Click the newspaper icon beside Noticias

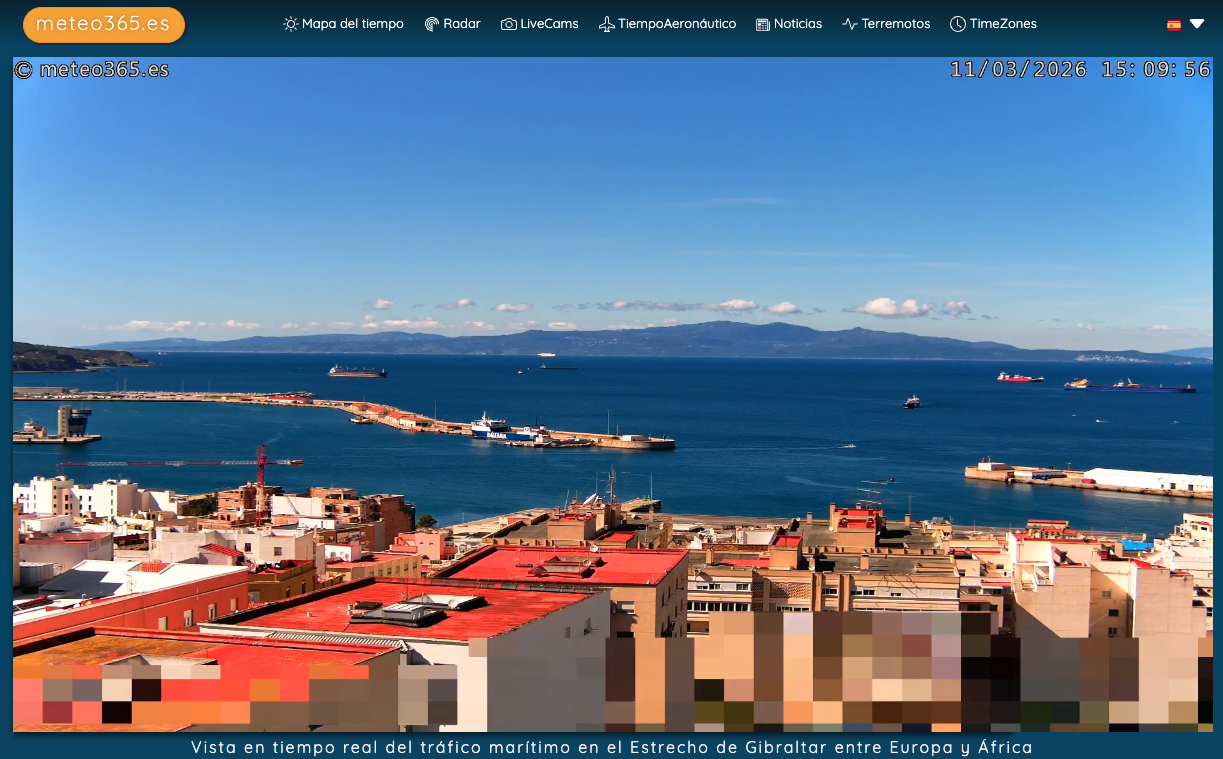pos(763,24)
